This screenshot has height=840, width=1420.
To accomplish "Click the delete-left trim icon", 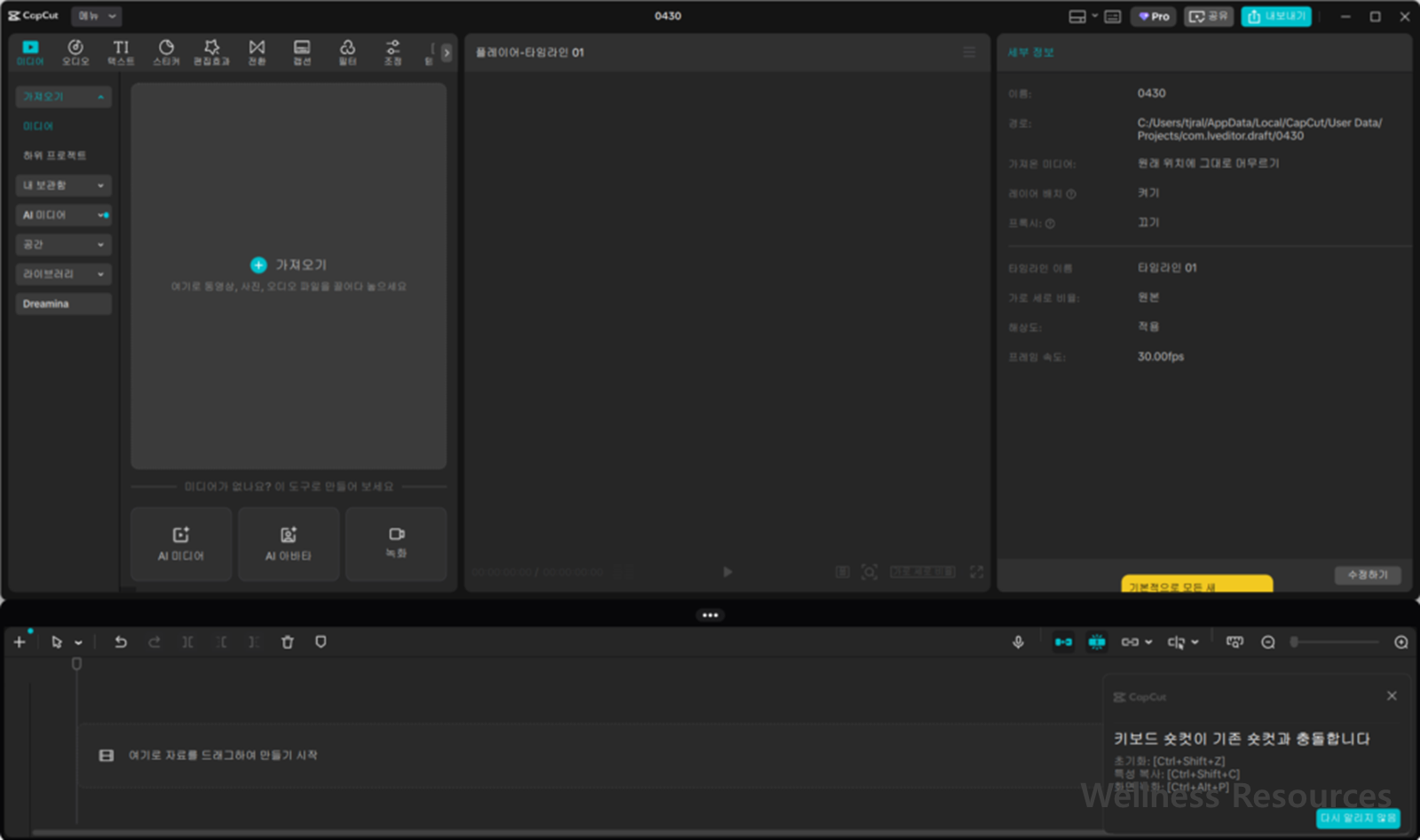I will click(221, 642).
